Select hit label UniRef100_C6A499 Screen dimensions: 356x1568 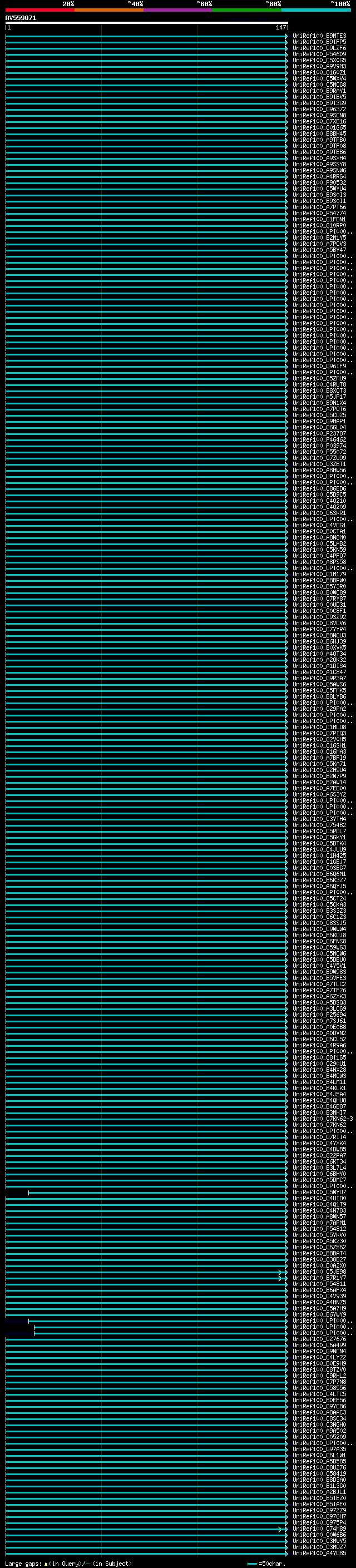click(x=319, y=1345)
